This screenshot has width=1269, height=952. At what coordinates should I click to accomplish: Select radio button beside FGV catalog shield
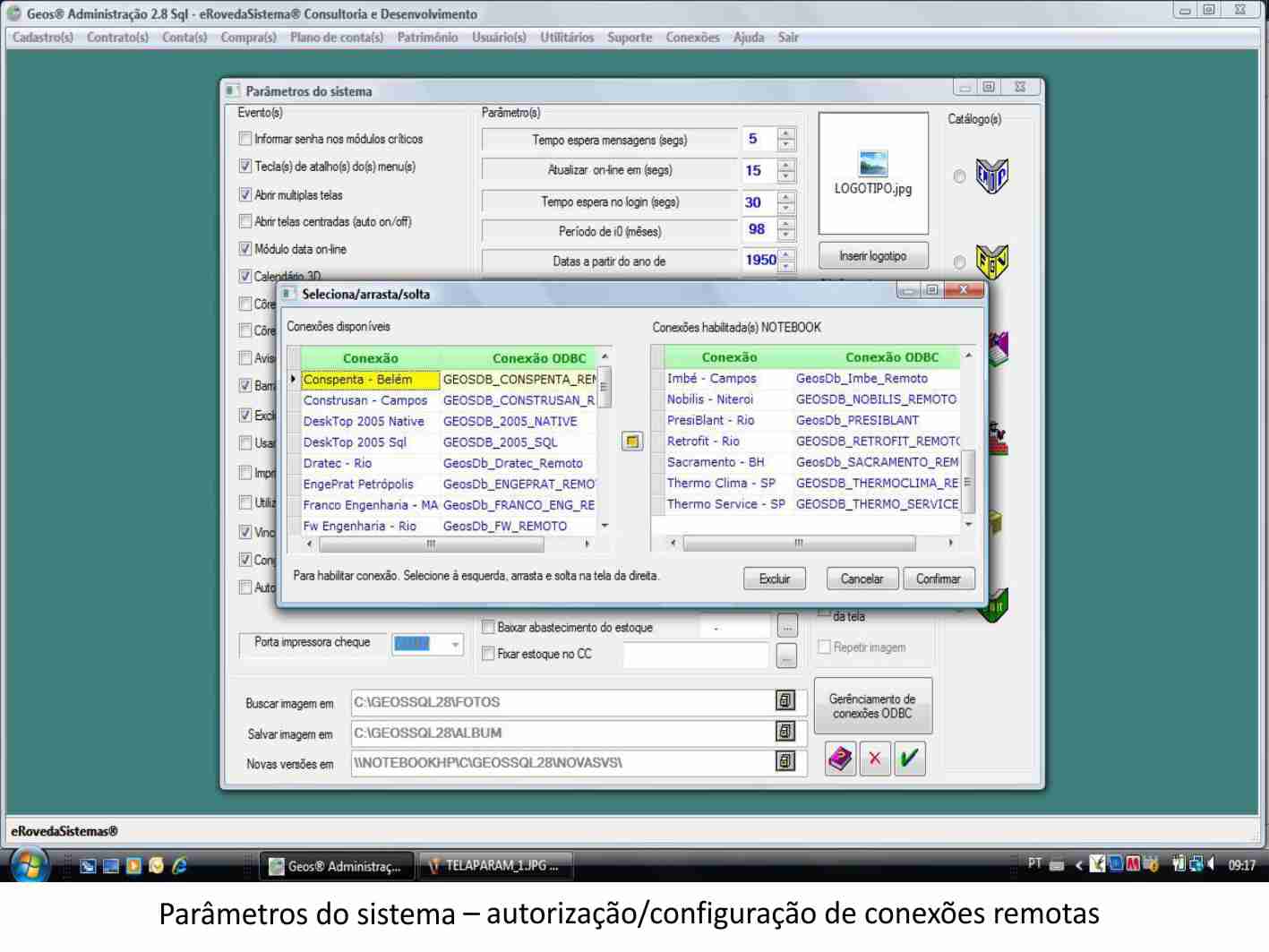tap(959, 262)
